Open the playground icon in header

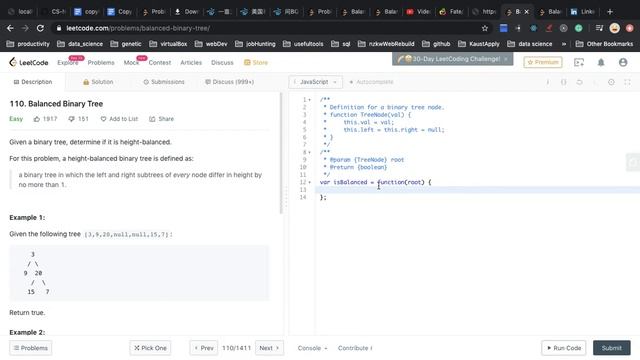(x=579, y=62)
